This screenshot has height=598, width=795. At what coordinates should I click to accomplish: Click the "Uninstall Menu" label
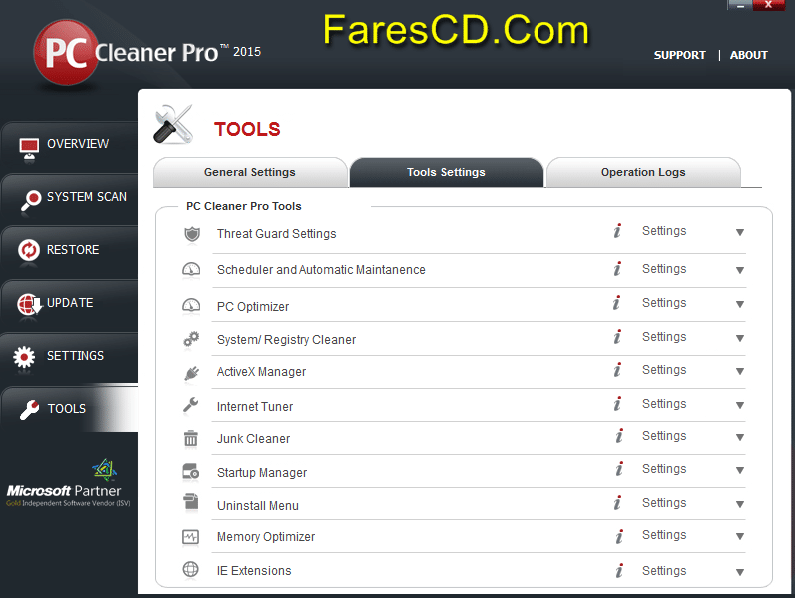(x=258, y=506)
